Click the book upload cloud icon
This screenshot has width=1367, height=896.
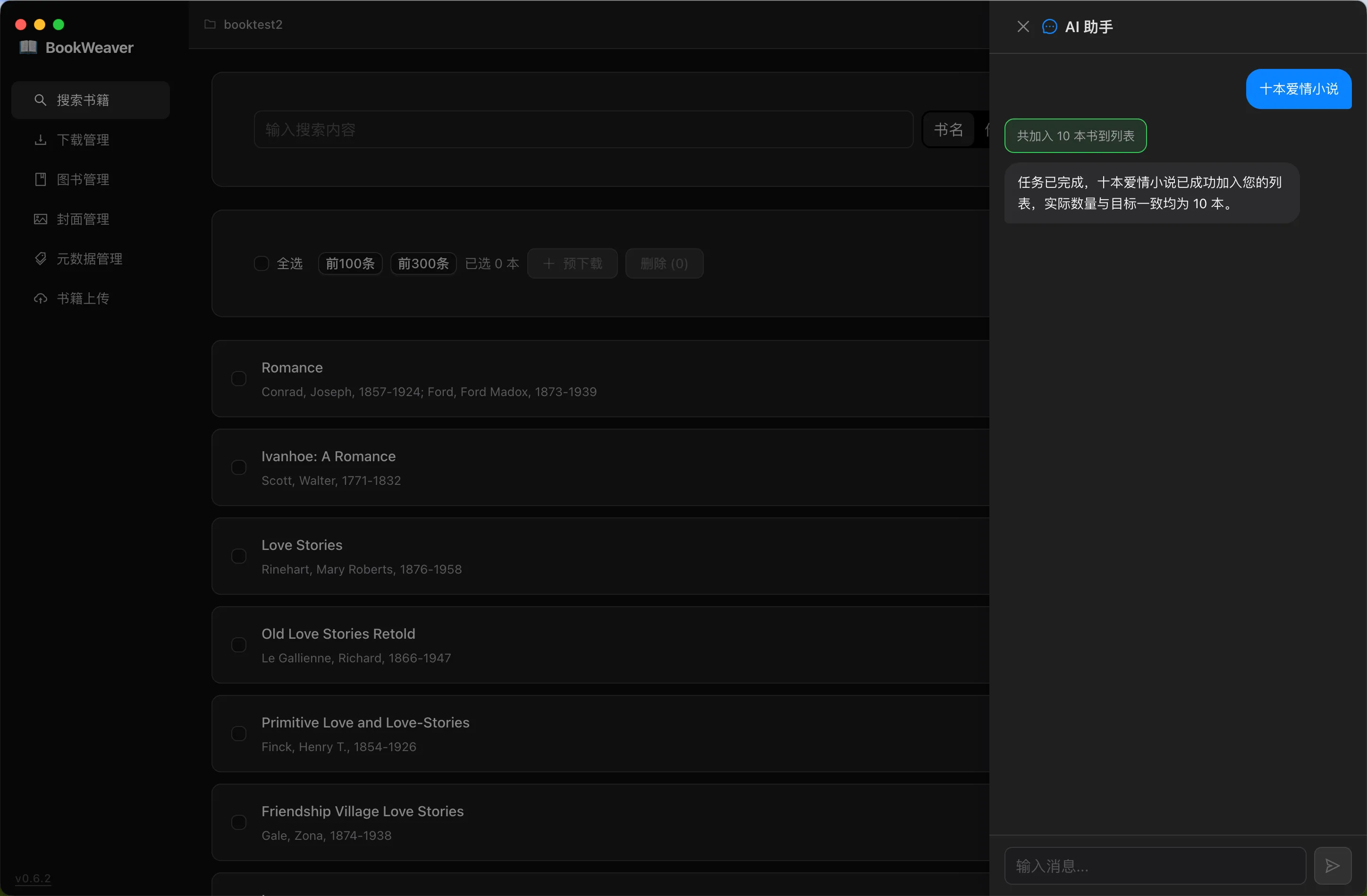click(x=40, y=298)
